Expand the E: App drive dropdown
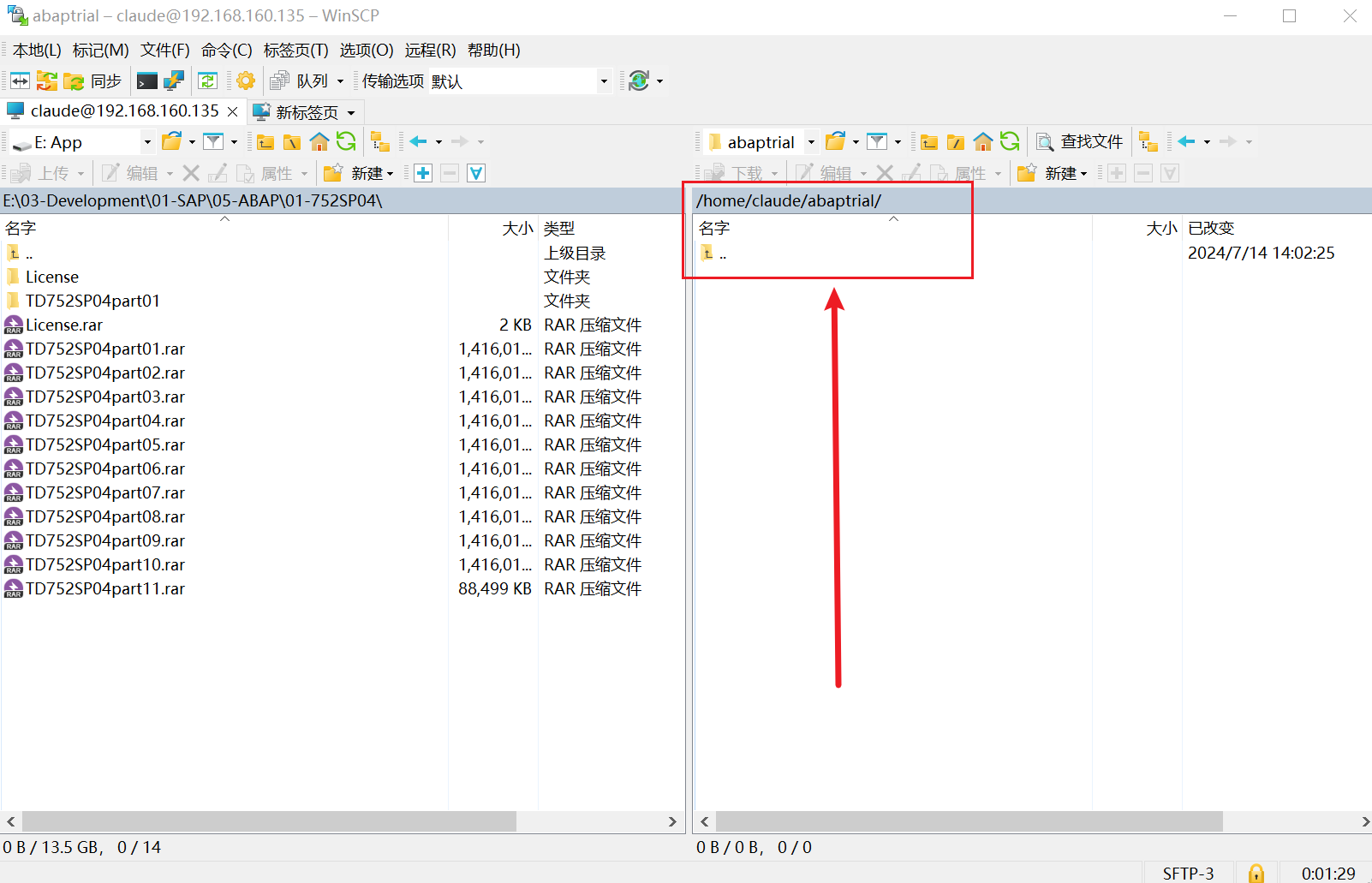Screen dimensions: 1372x883 (147, 142)
